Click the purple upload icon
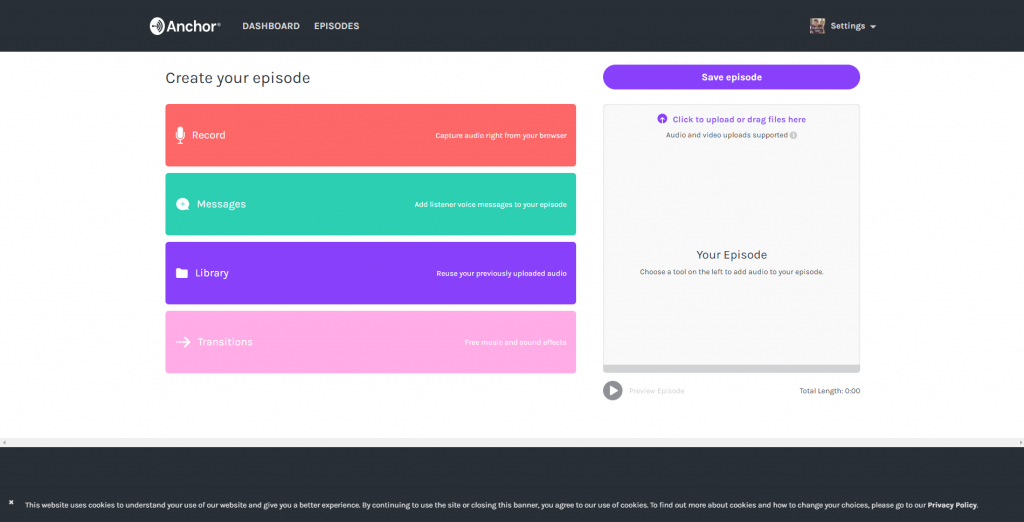The height and width of the screenshot is (522, 1024). pyautogui.click(x=662, y=119)
